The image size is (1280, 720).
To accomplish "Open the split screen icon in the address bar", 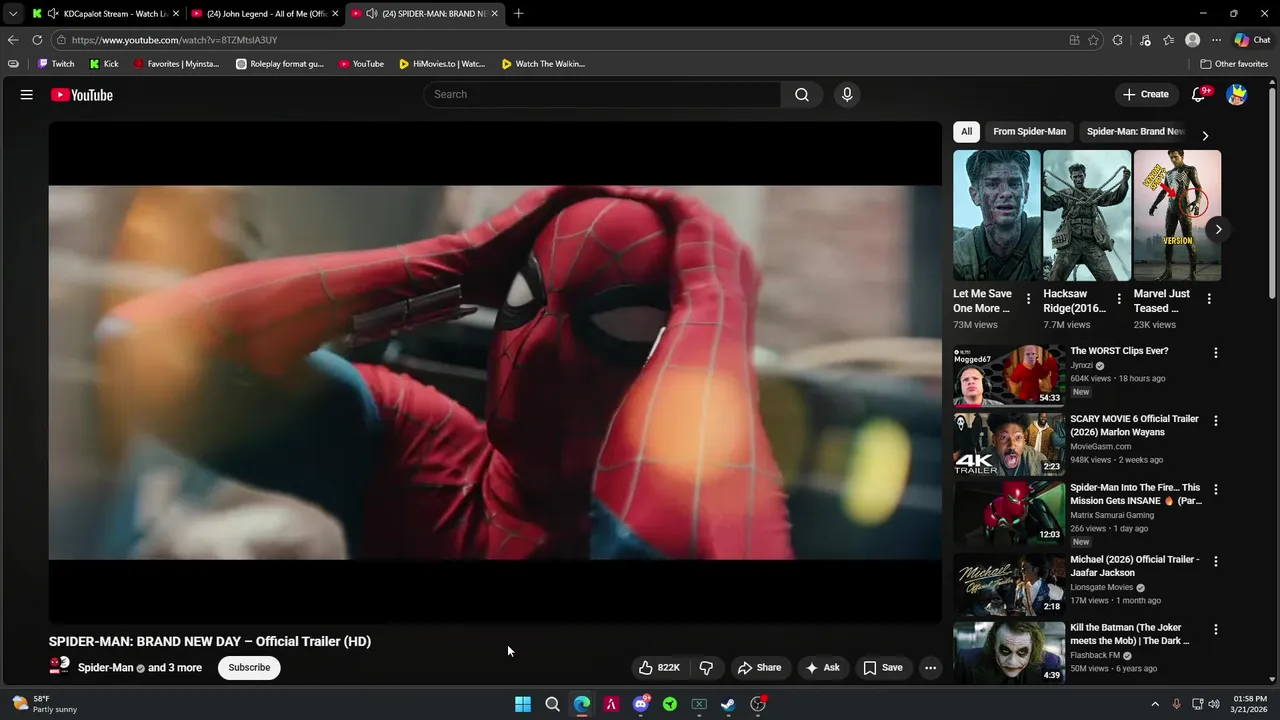I will (x=1074, y=40).
